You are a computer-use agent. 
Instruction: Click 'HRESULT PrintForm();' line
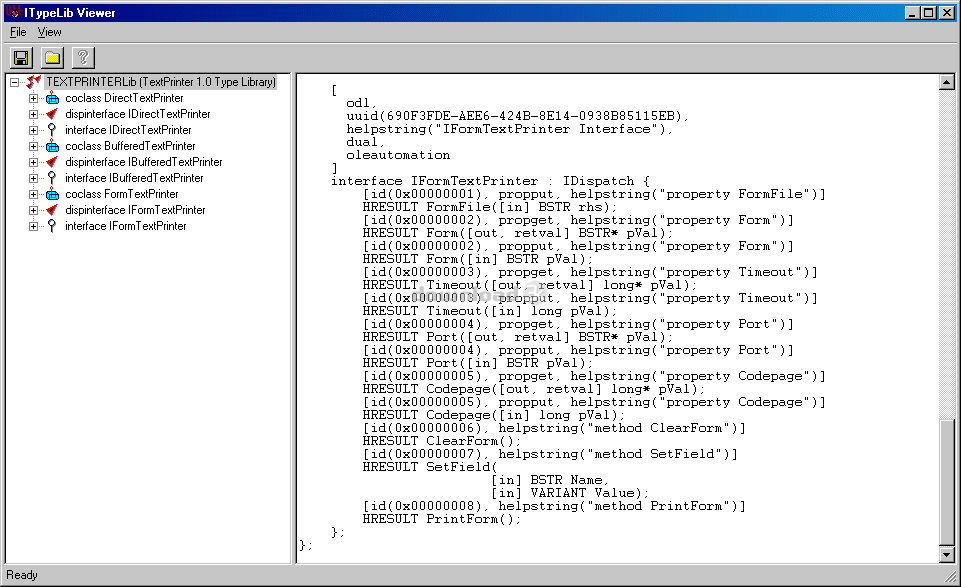click(442, 519)
